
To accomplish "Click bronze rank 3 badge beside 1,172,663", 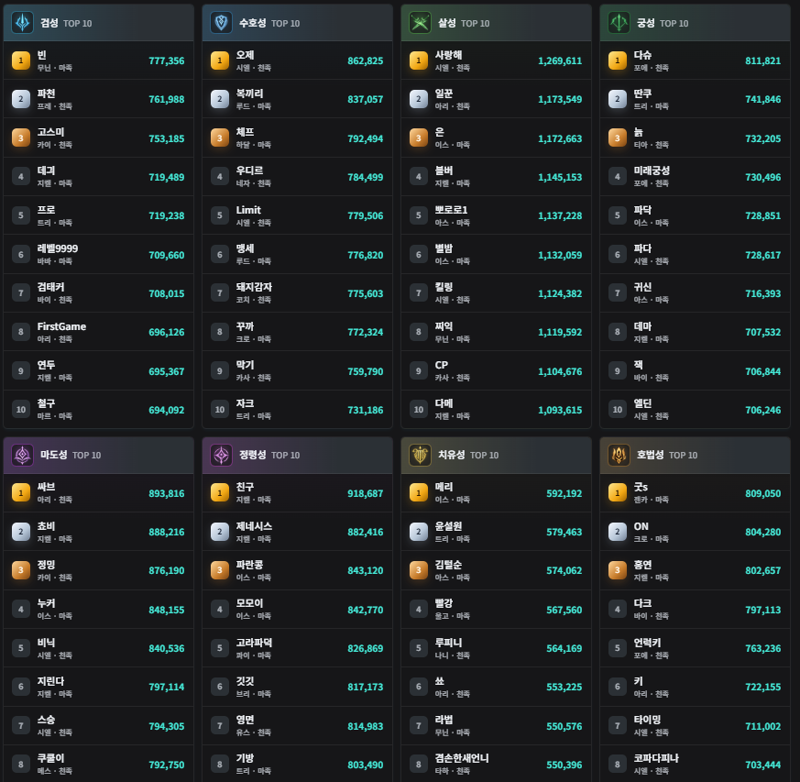I will coord(418,138).
